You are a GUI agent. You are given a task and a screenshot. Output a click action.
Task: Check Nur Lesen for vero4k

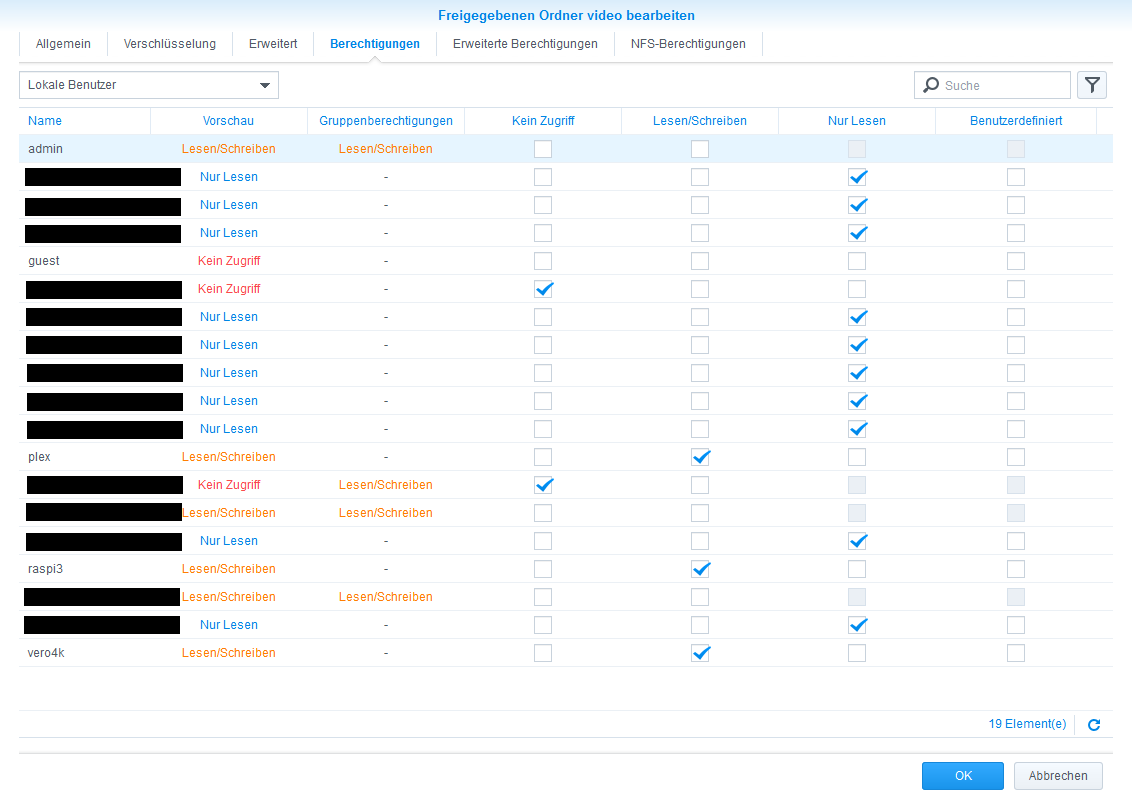pos(857,653)
